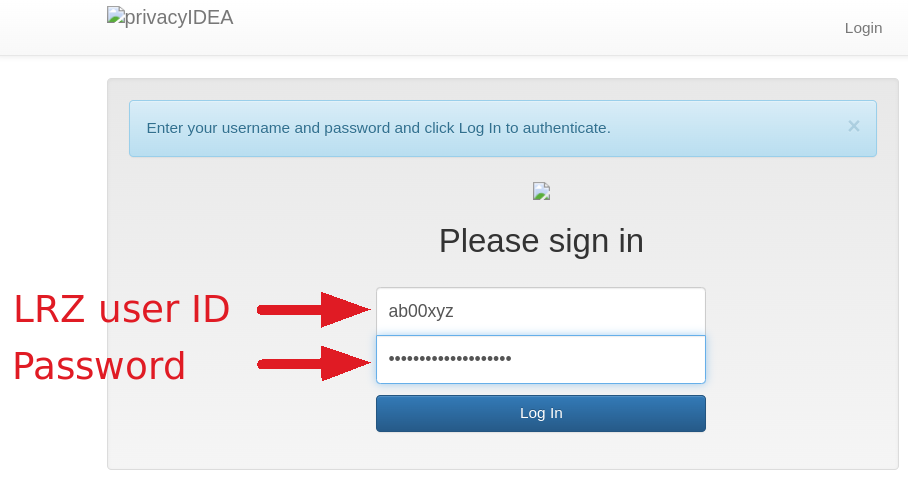908x478 pixels.
Task: Click the authentication instruction message text
Action: tap(378, 128)
